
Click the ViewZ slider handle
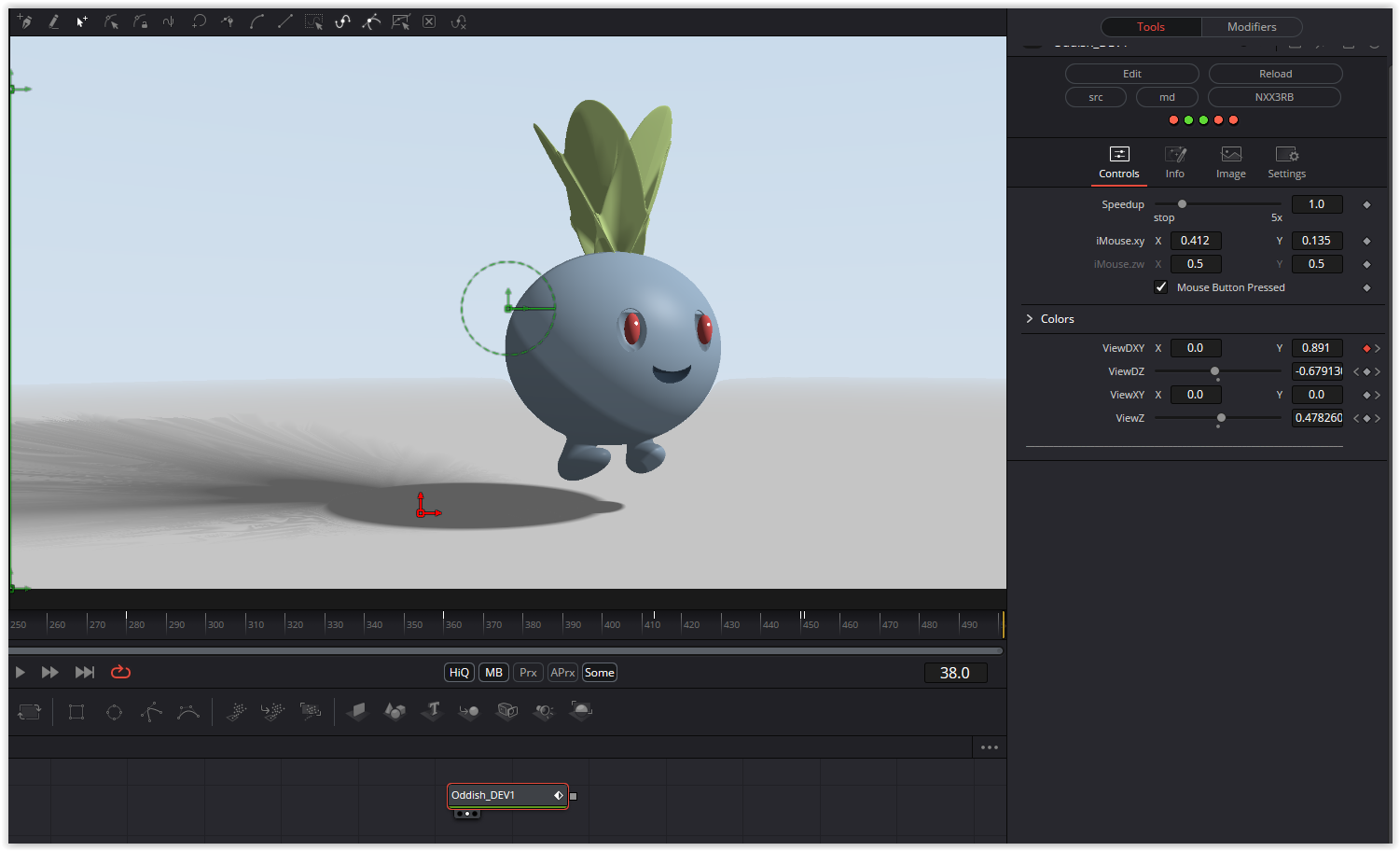(x=1221, y=418)
